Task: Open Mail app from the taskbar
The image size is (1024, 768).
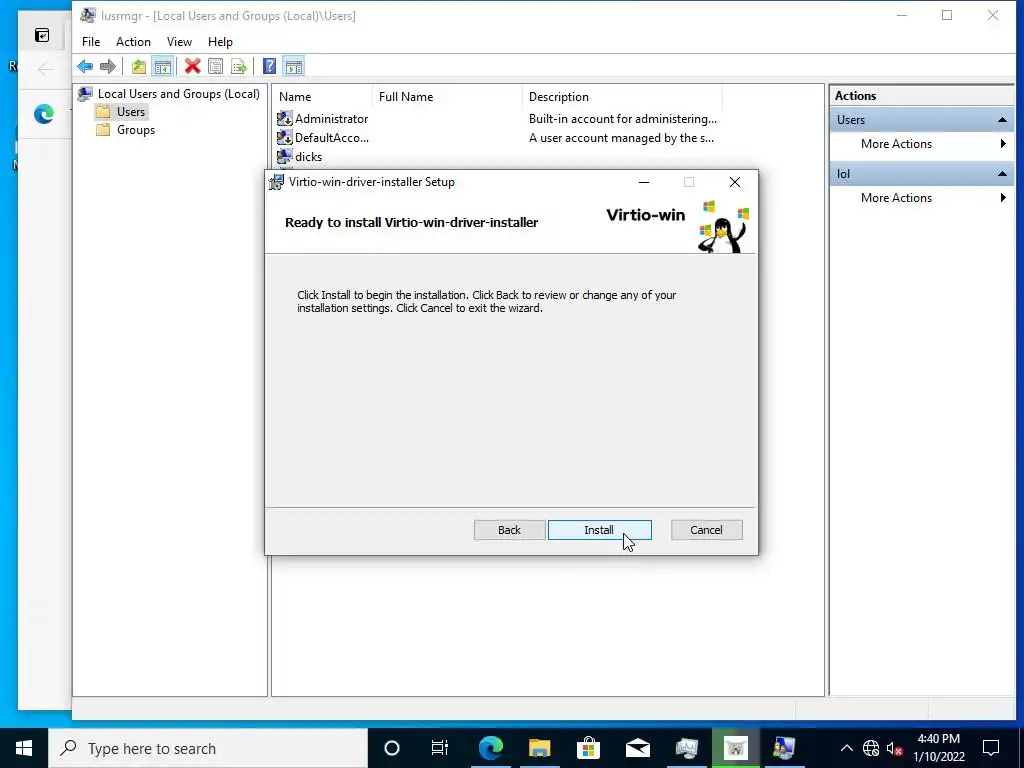Action: (637, 748)
